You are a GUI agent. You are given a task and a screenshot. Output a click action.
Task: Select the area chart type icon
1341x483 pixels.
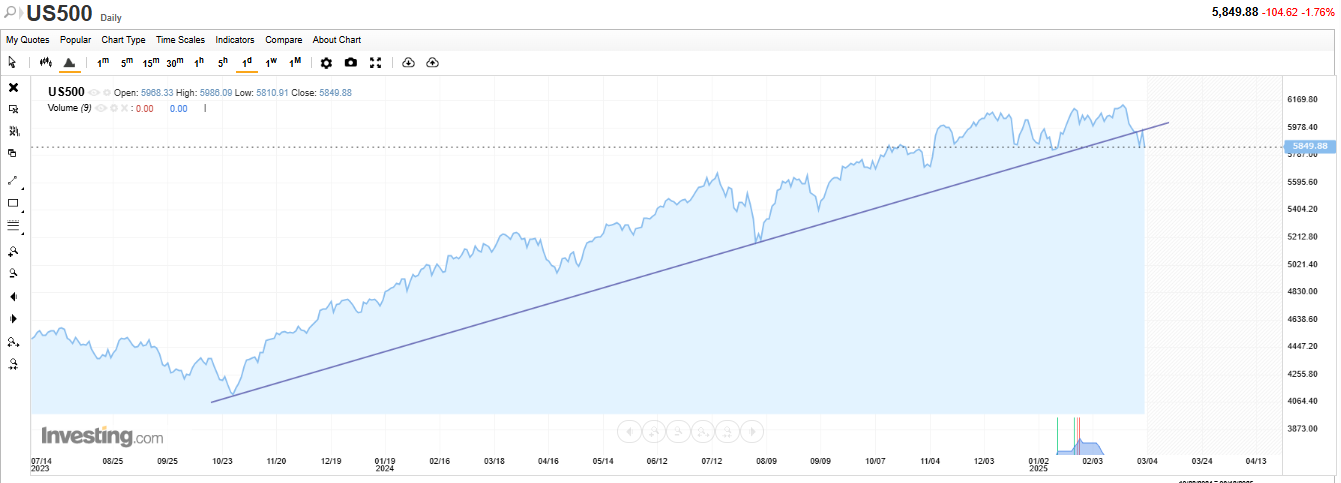(x=69, y=62)
